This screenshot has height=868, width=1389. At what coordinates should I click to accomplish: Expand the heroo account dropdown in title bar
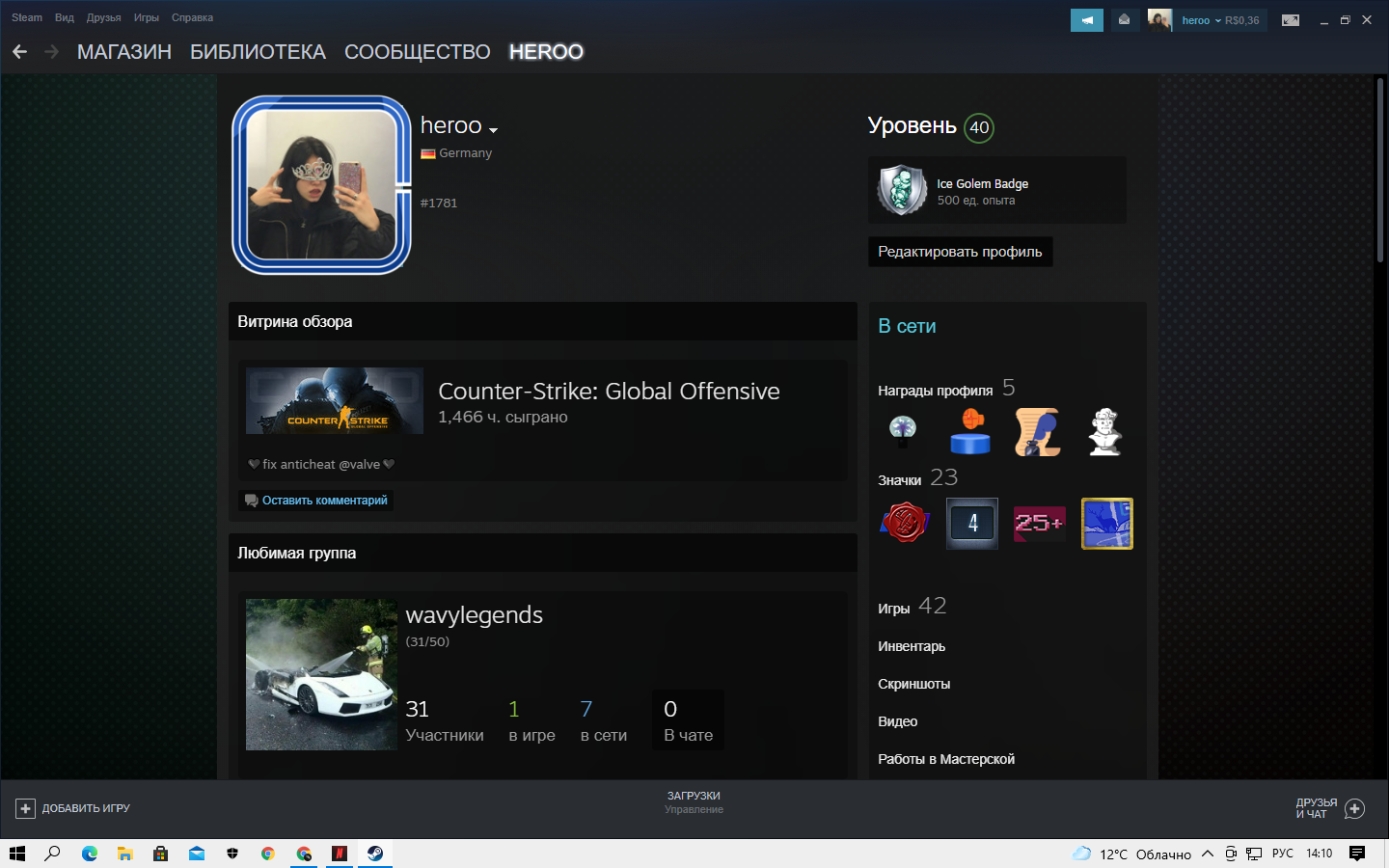click(1220, 20)
